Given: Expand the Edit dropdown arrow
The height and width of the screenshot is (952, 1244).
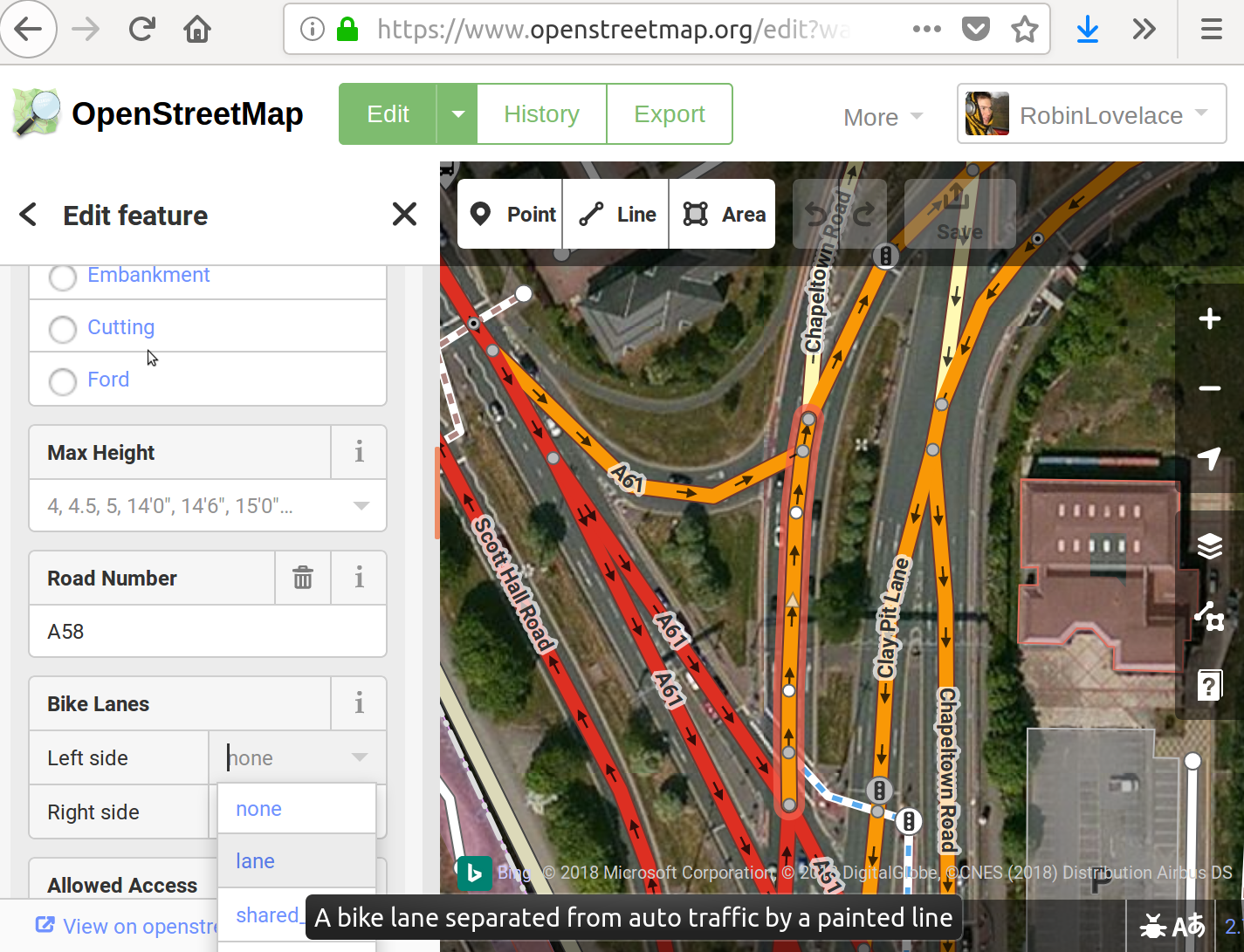Looking at the screenshot, I should 457,114.
